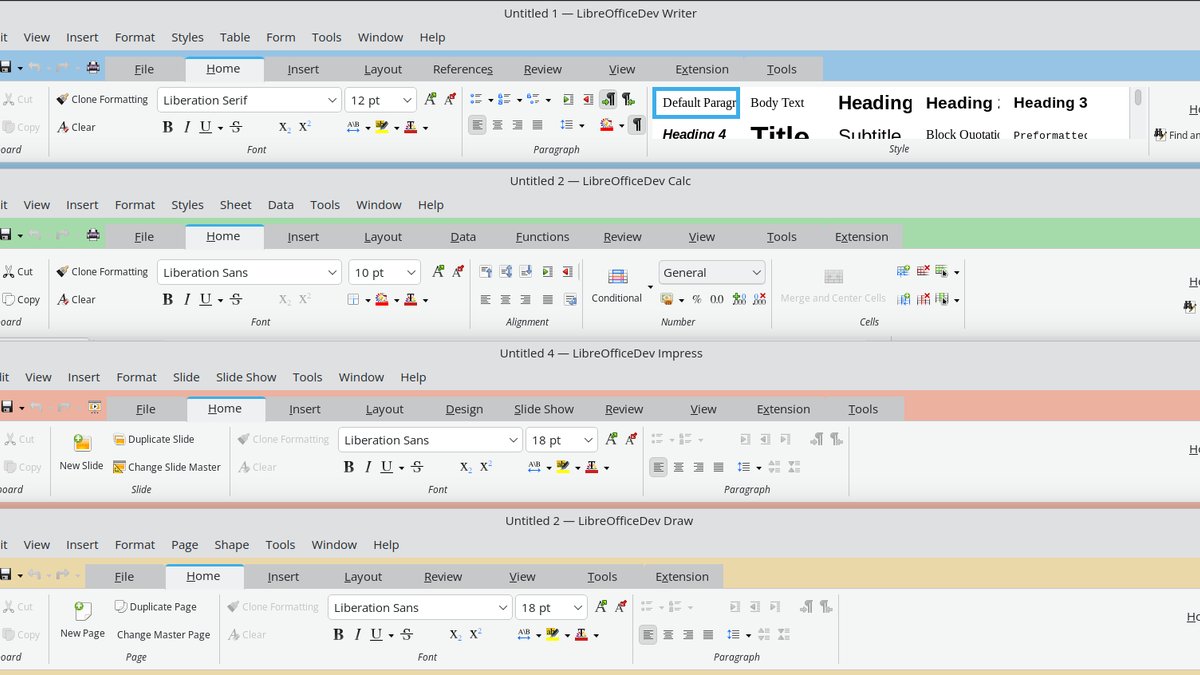Justify text in the Writer window
Screen dimensions: 1200x675
[x=537, y=125]
